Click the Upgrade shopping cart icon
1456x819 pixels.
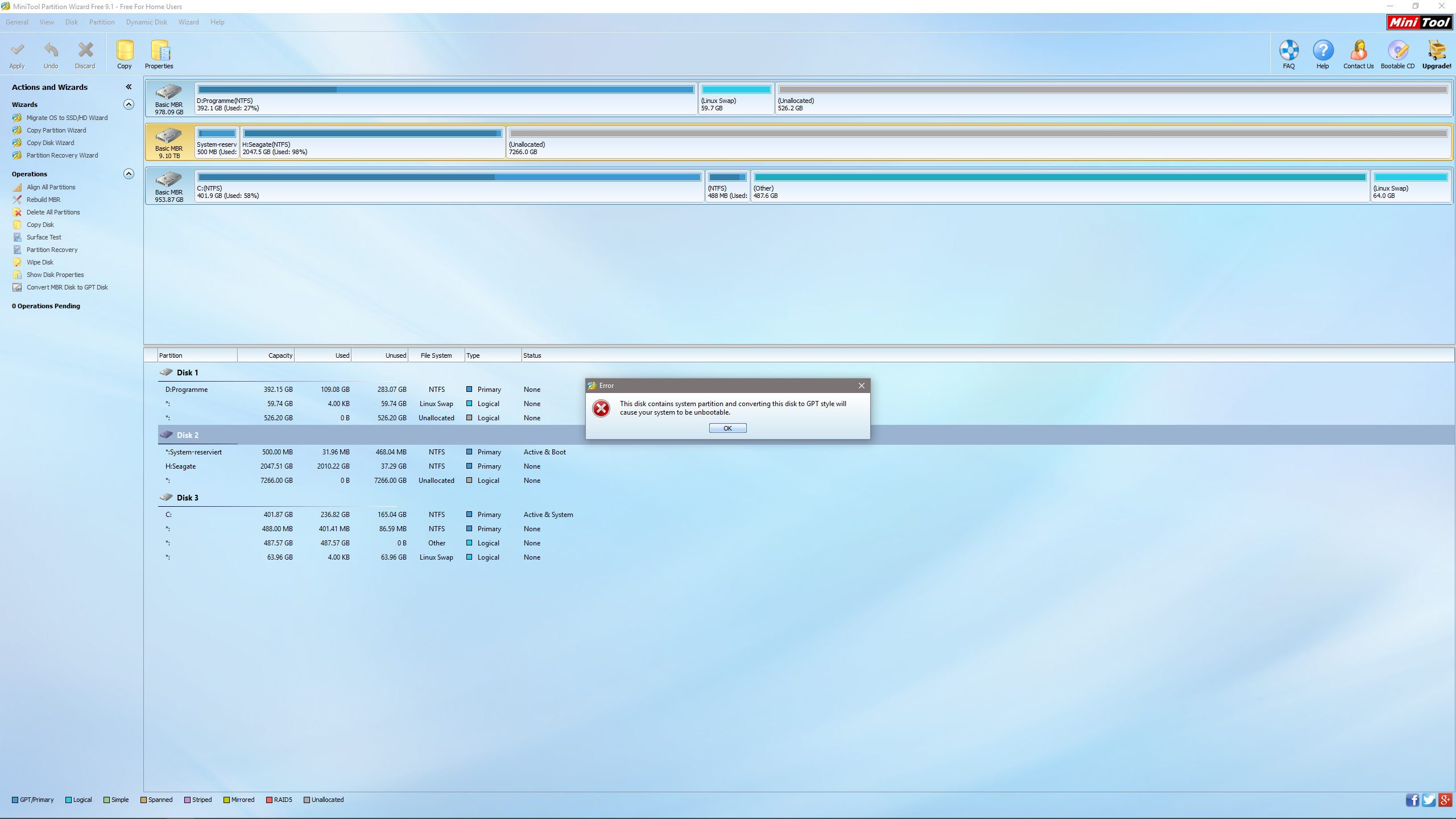1437,51
